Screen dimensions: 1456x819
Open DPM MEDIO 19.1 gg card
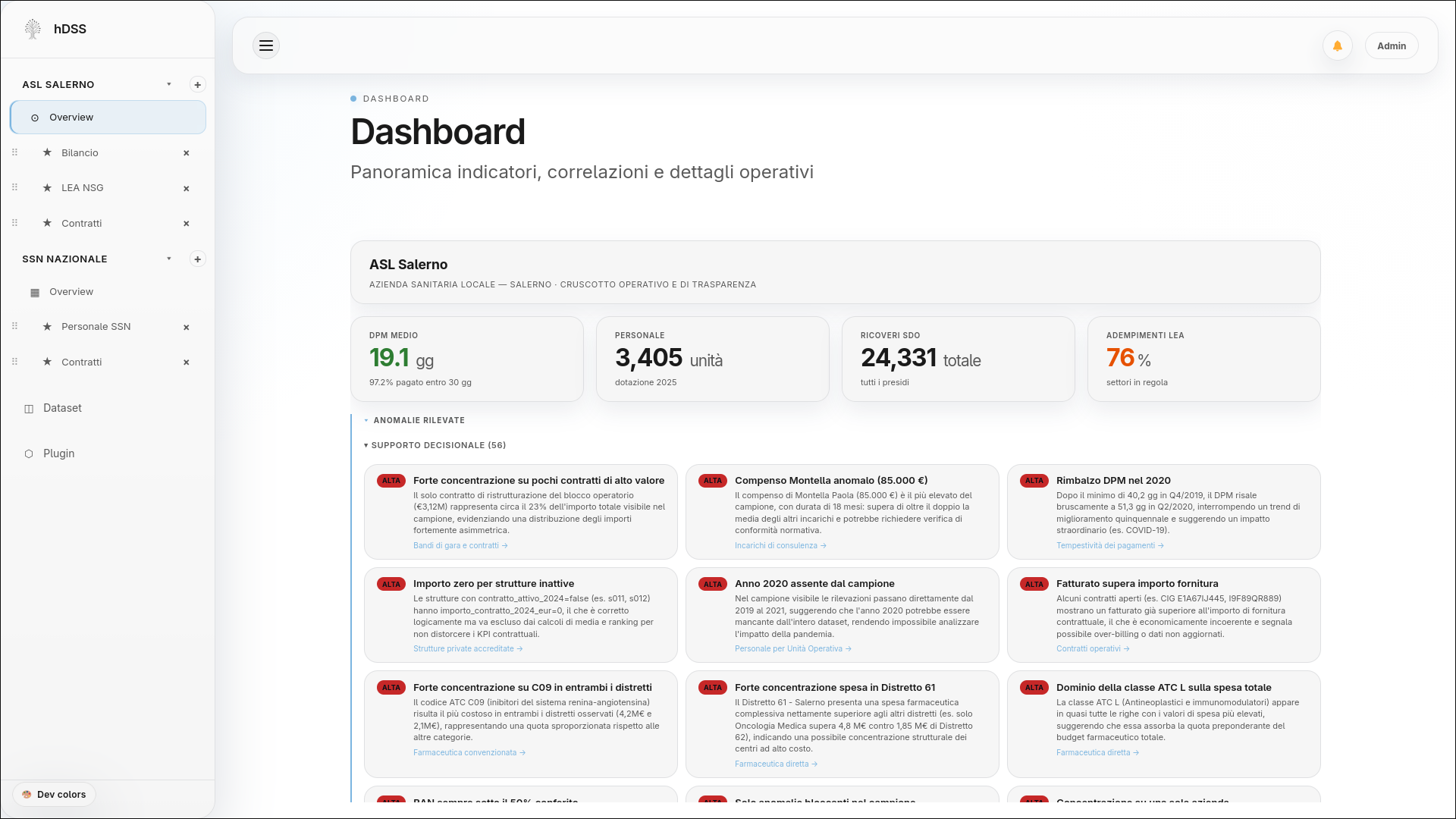tap(467, 359)
